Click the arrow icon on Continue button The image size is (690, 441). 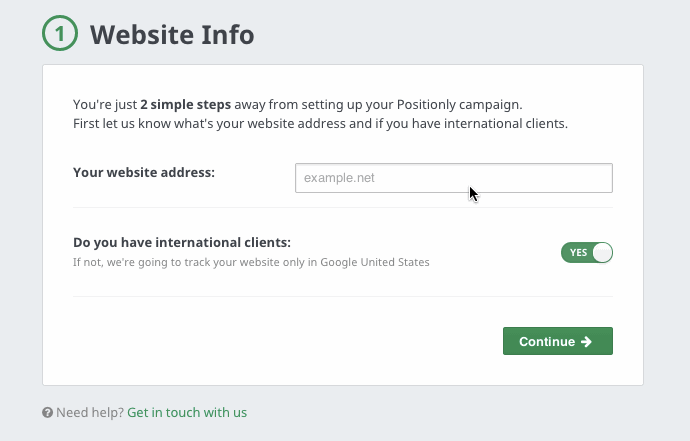point(586,341)
